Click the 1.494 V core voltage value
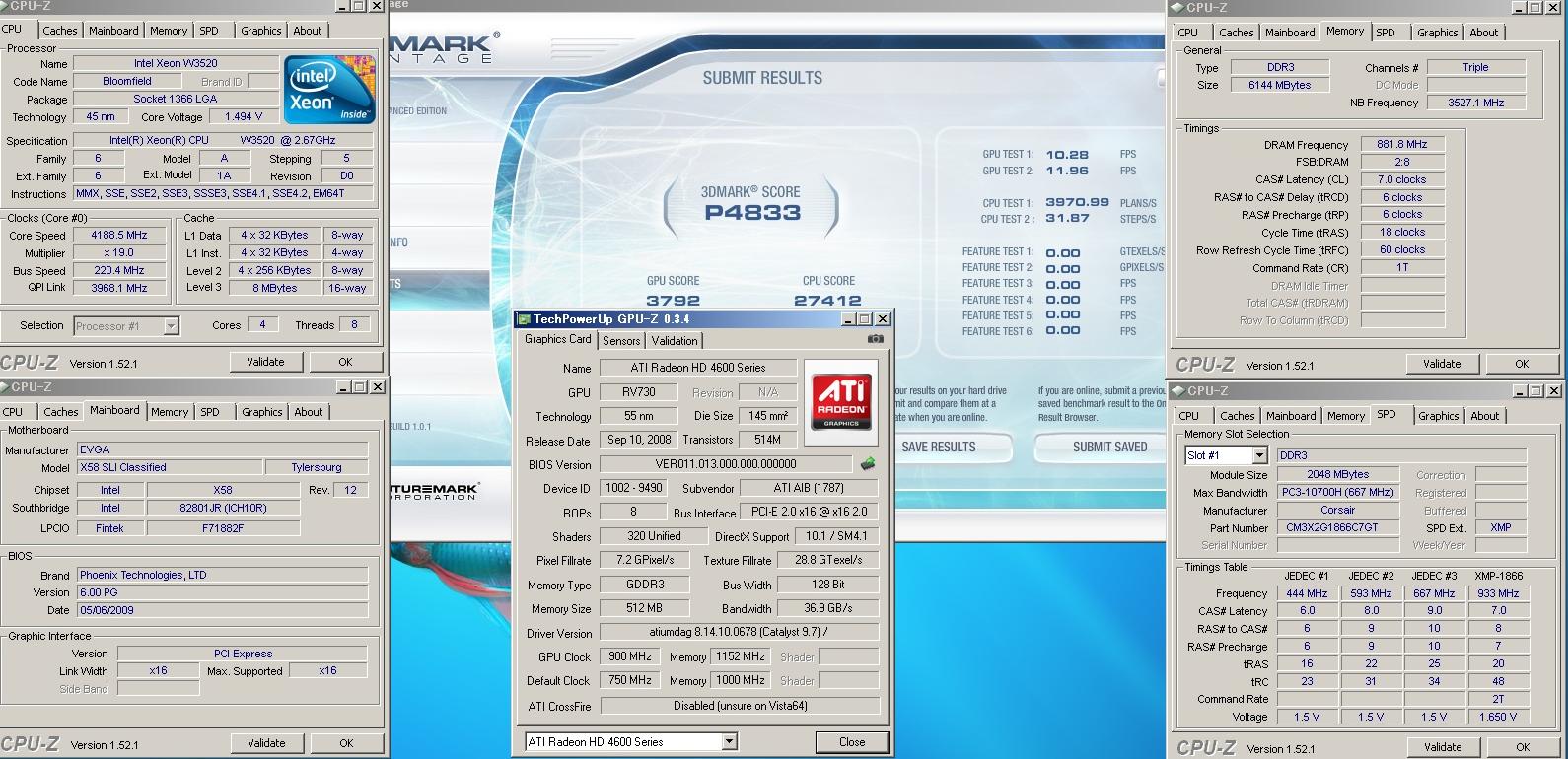The image size is (1568, 759). [244, 116]
